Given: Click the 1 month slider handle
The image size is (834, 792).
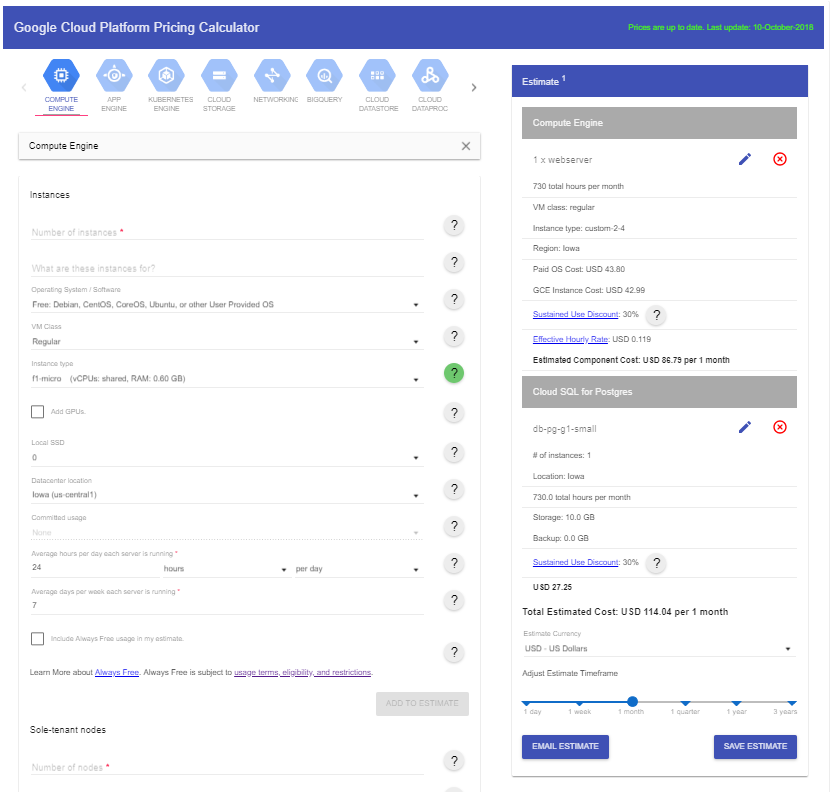Looking at the screenshot, I should coord(632,702).
